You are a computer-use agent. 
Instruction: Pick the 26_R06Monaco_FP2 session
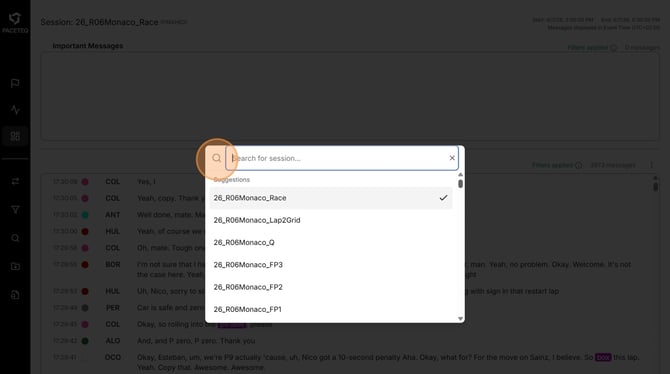tap(331, 287)
